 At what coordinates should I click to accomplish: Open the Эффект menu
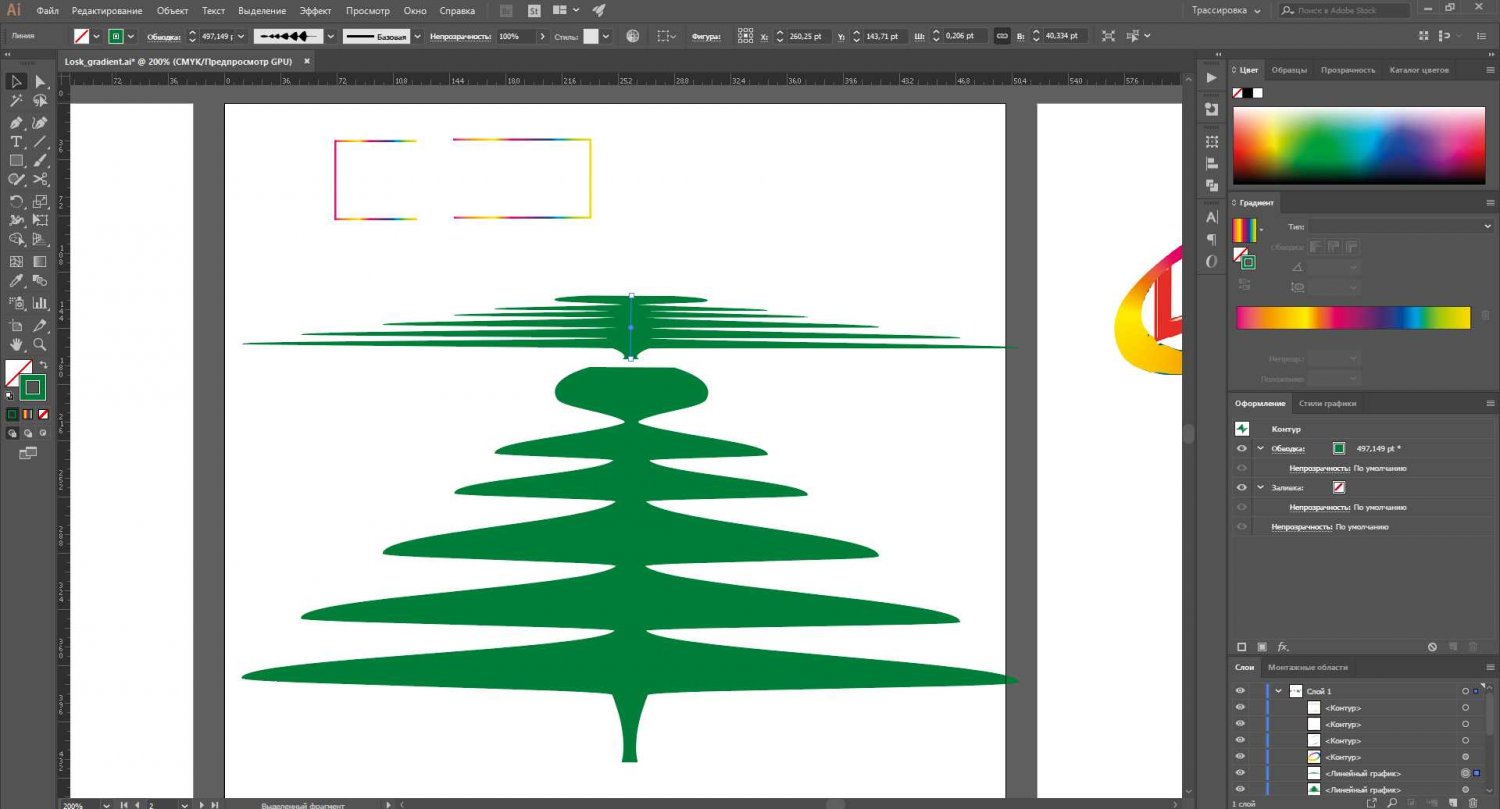[316, 11]
